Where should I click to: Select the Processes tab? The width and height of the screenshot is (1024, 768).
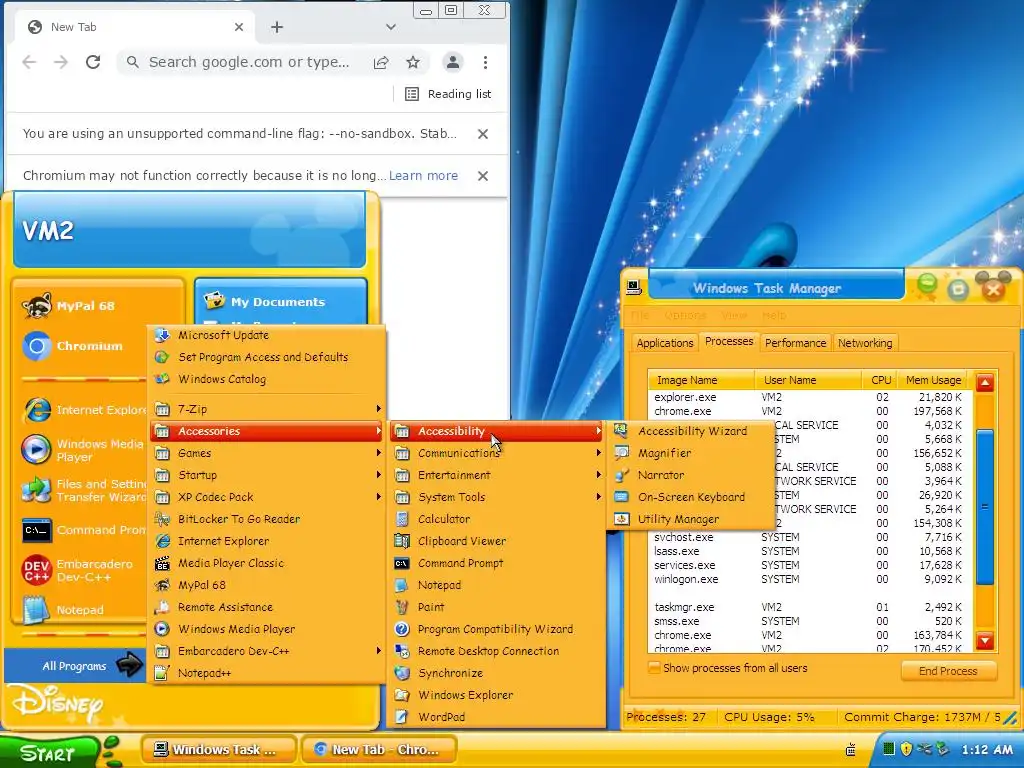point(729,341)
